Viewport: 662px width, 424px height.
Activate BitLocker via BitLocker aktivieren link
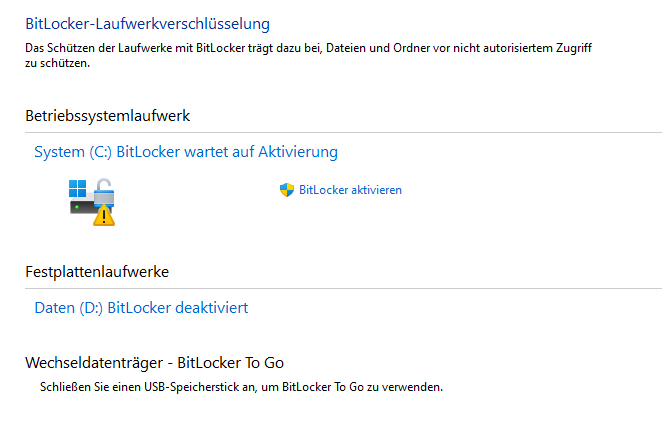350,190
